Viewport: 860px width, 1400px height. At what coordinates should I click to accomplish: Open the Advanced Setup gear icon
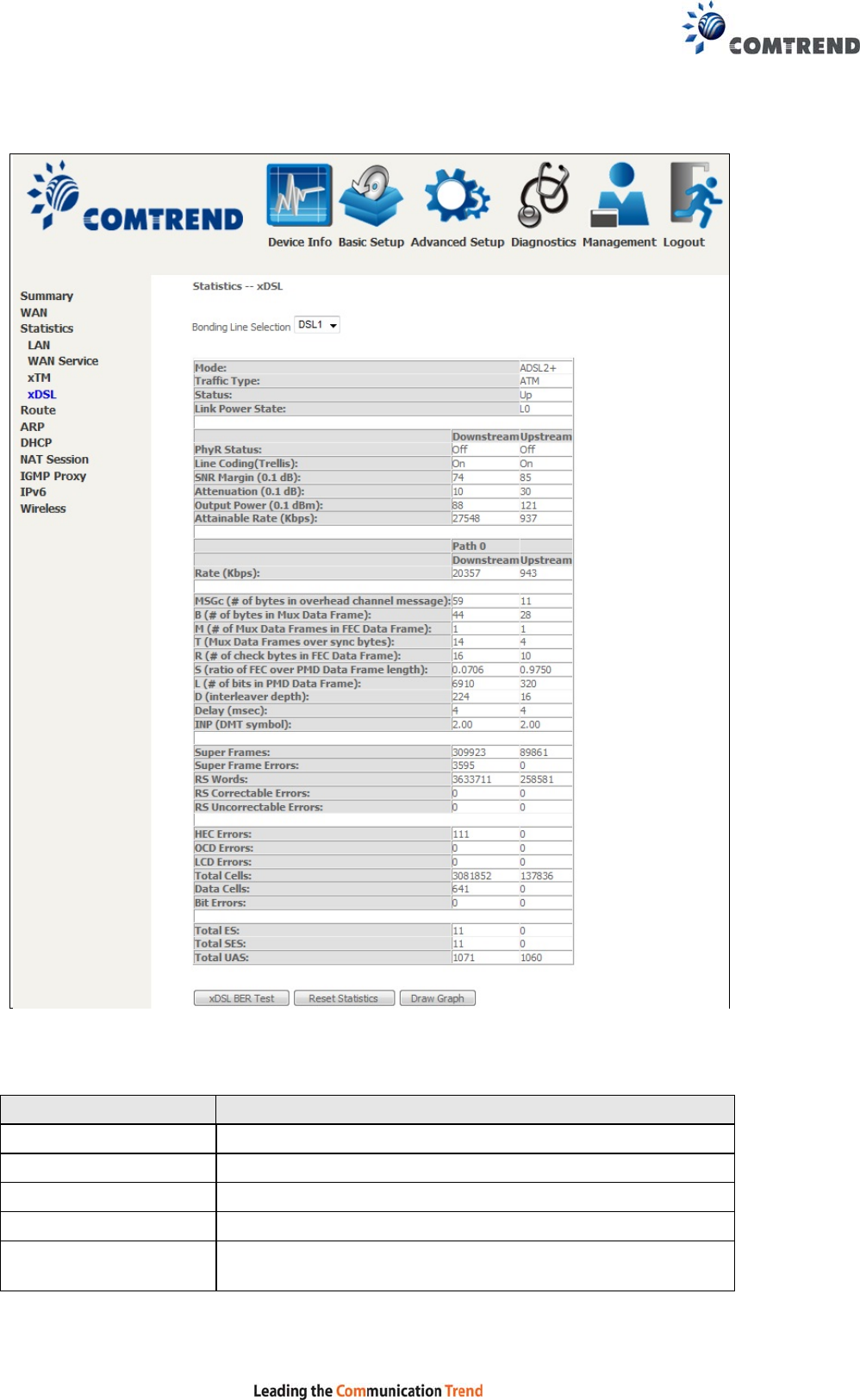pyautogui.click(x=457, y=196)
